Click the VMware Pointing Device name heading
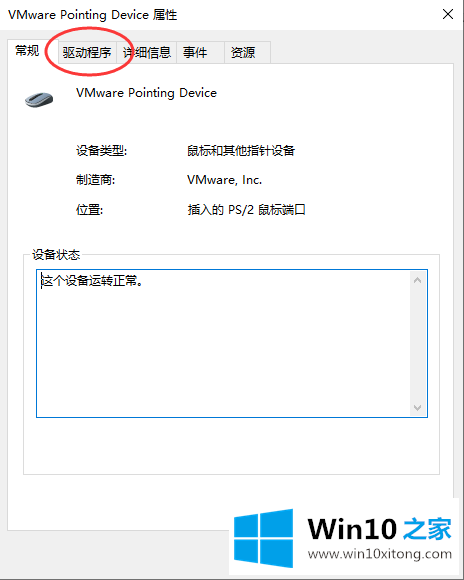This screenshot has height=580, width=464. click(x=146, y=93)
